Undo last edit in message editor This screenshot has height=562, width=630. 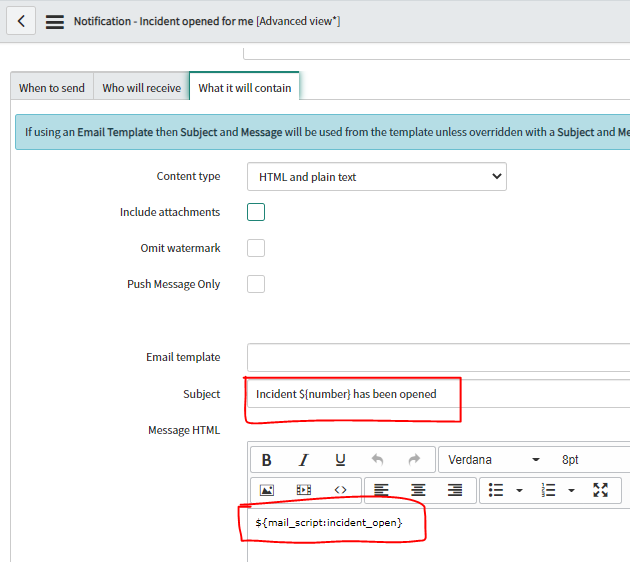tap(377, 460)
